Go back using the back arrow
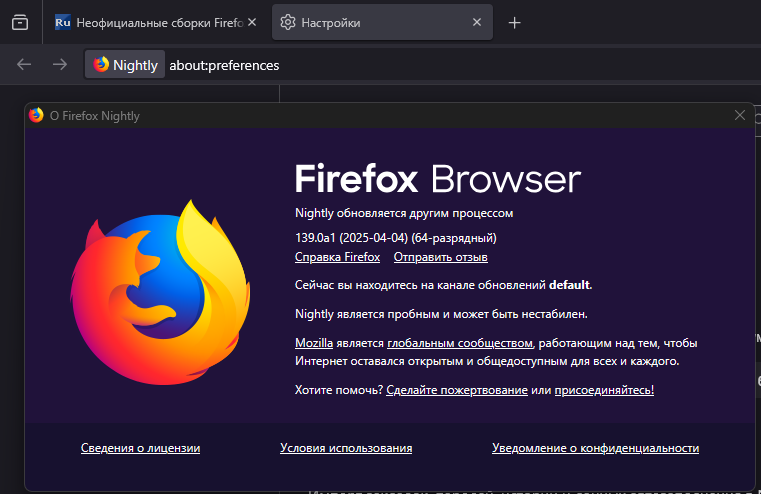 (24, 65)
